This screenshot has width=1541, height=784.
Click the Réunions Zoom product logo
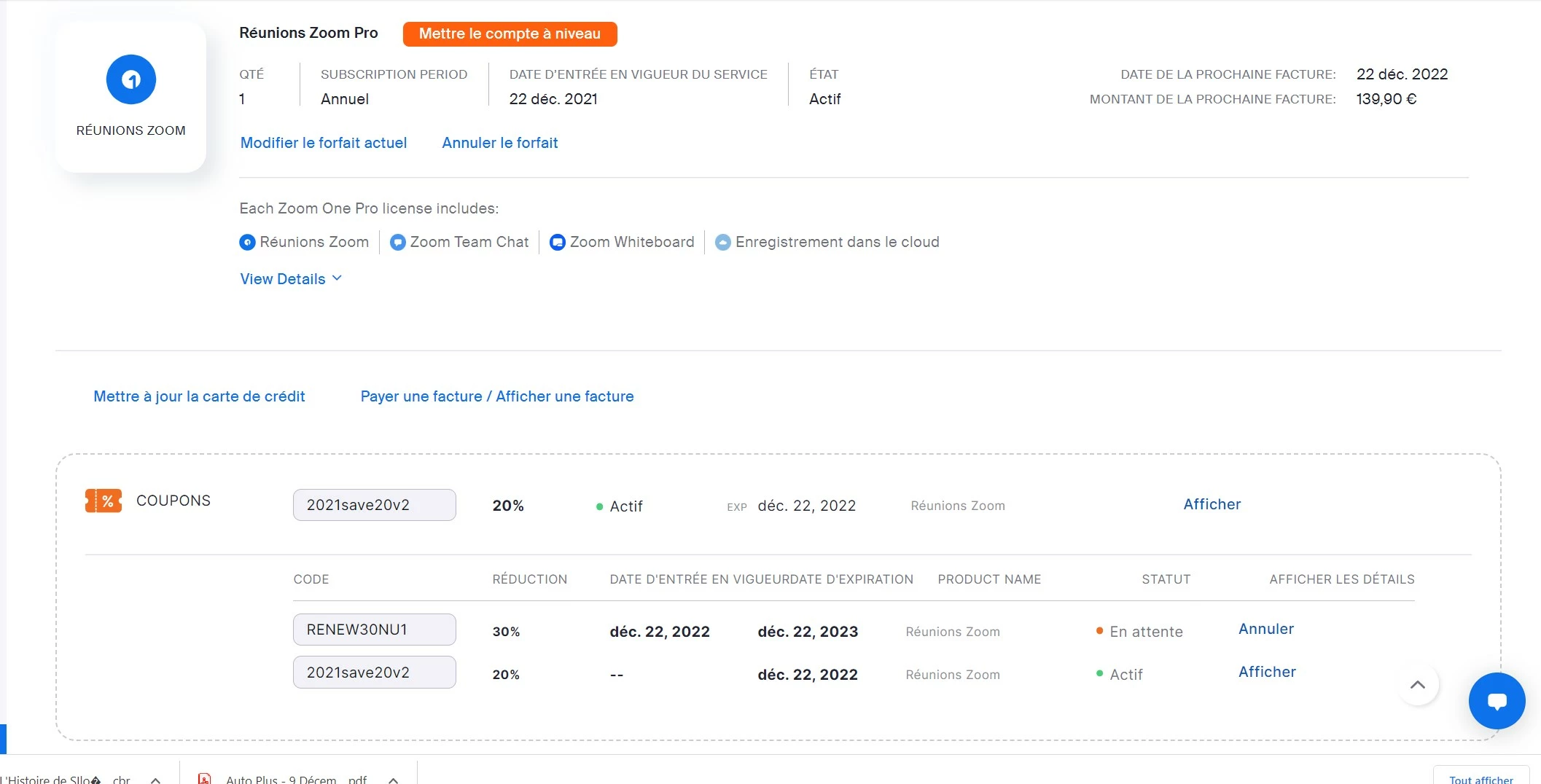131,79
